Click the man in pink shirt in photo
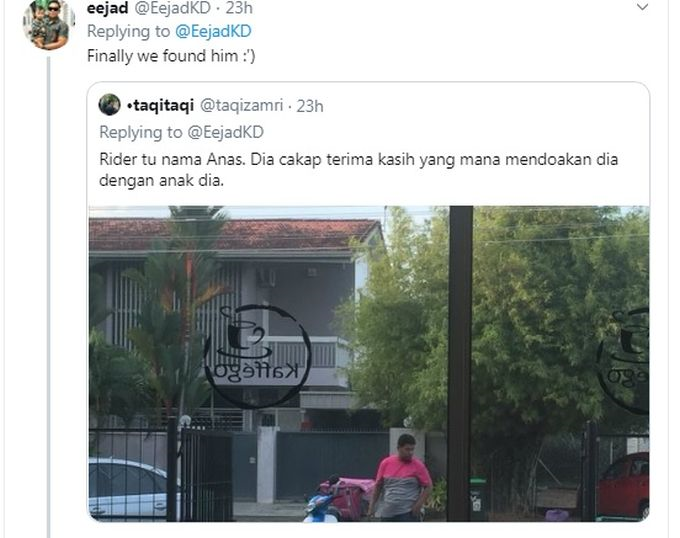Image resolution: width=680 pixels, height=538 pixels. click(401, 477)
